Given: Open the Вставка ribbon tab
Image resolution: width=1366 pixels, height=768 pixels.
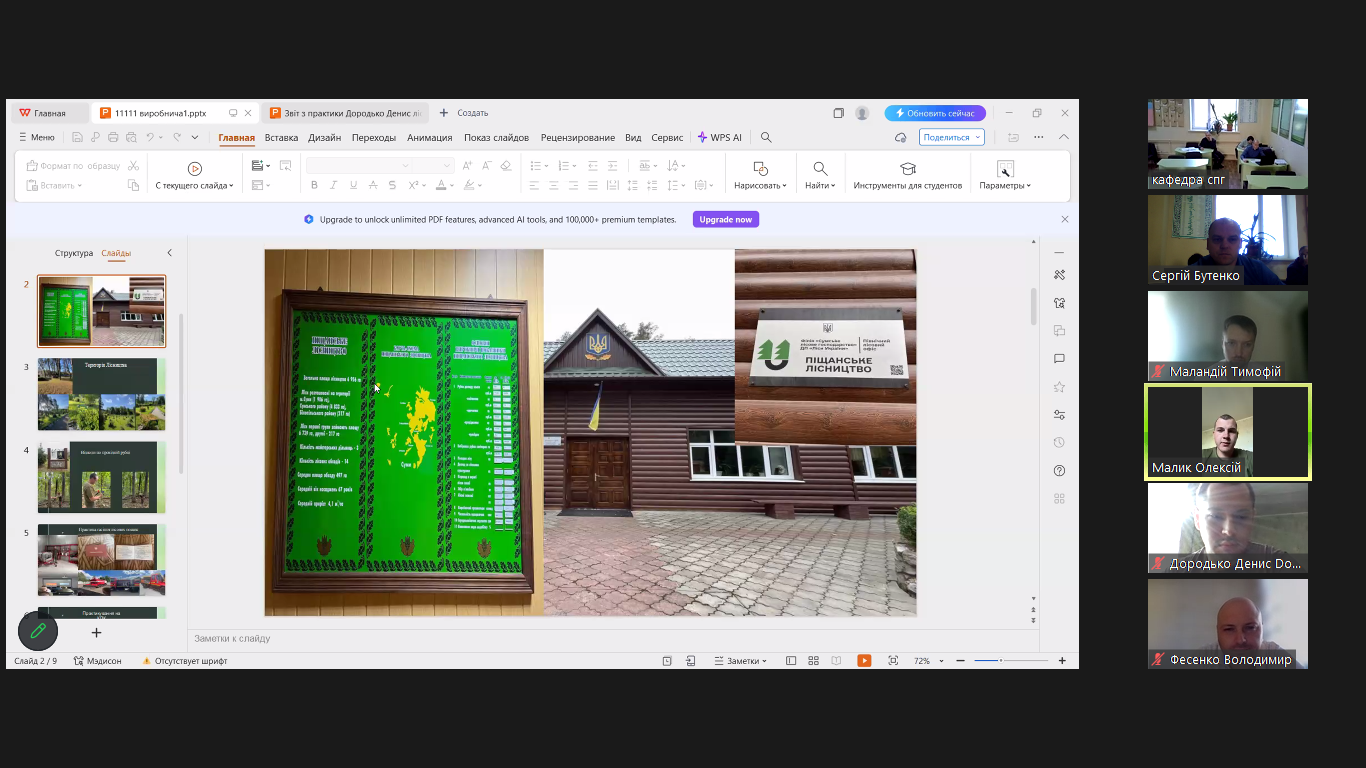Looking at the screenshot, I should click(x=281, y=138).
